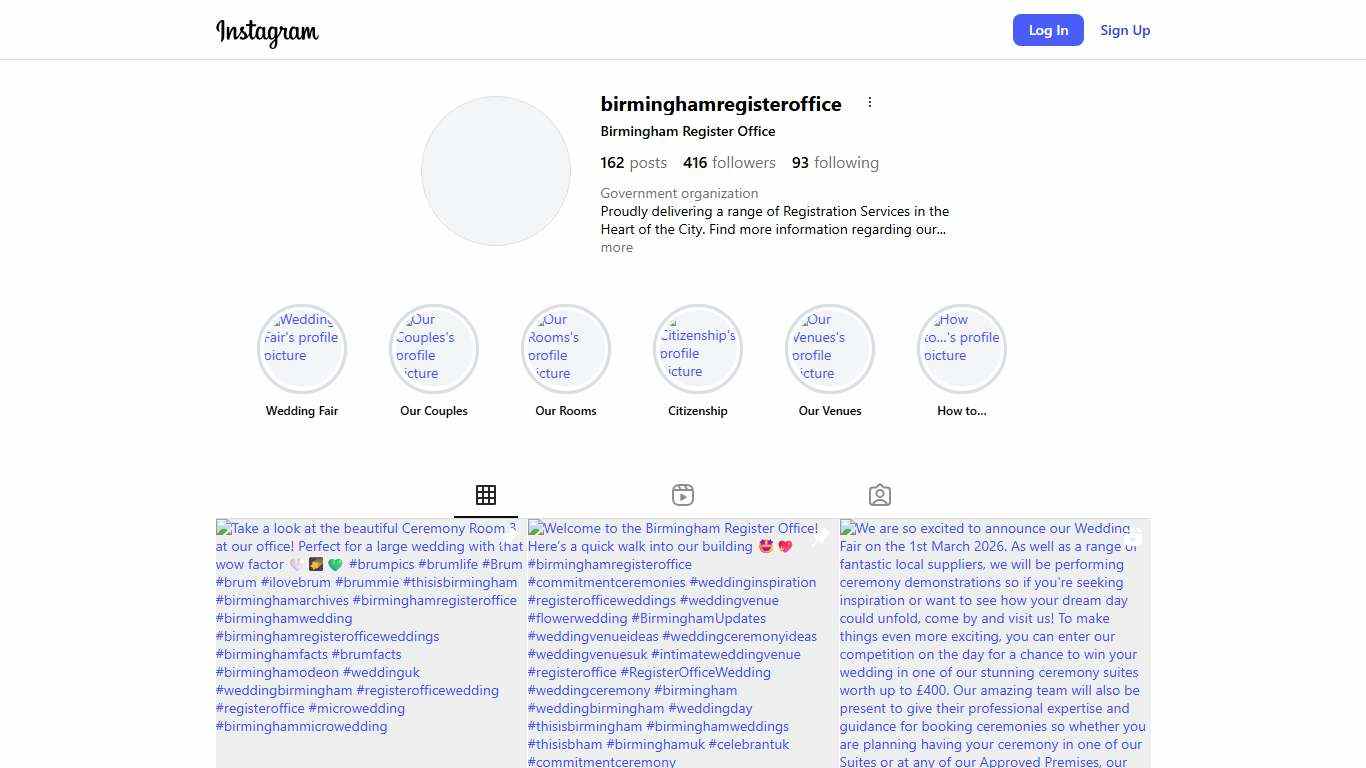View the Our Venues highlight
Viewport: 1366px width, 768px height.
[830, 349]
